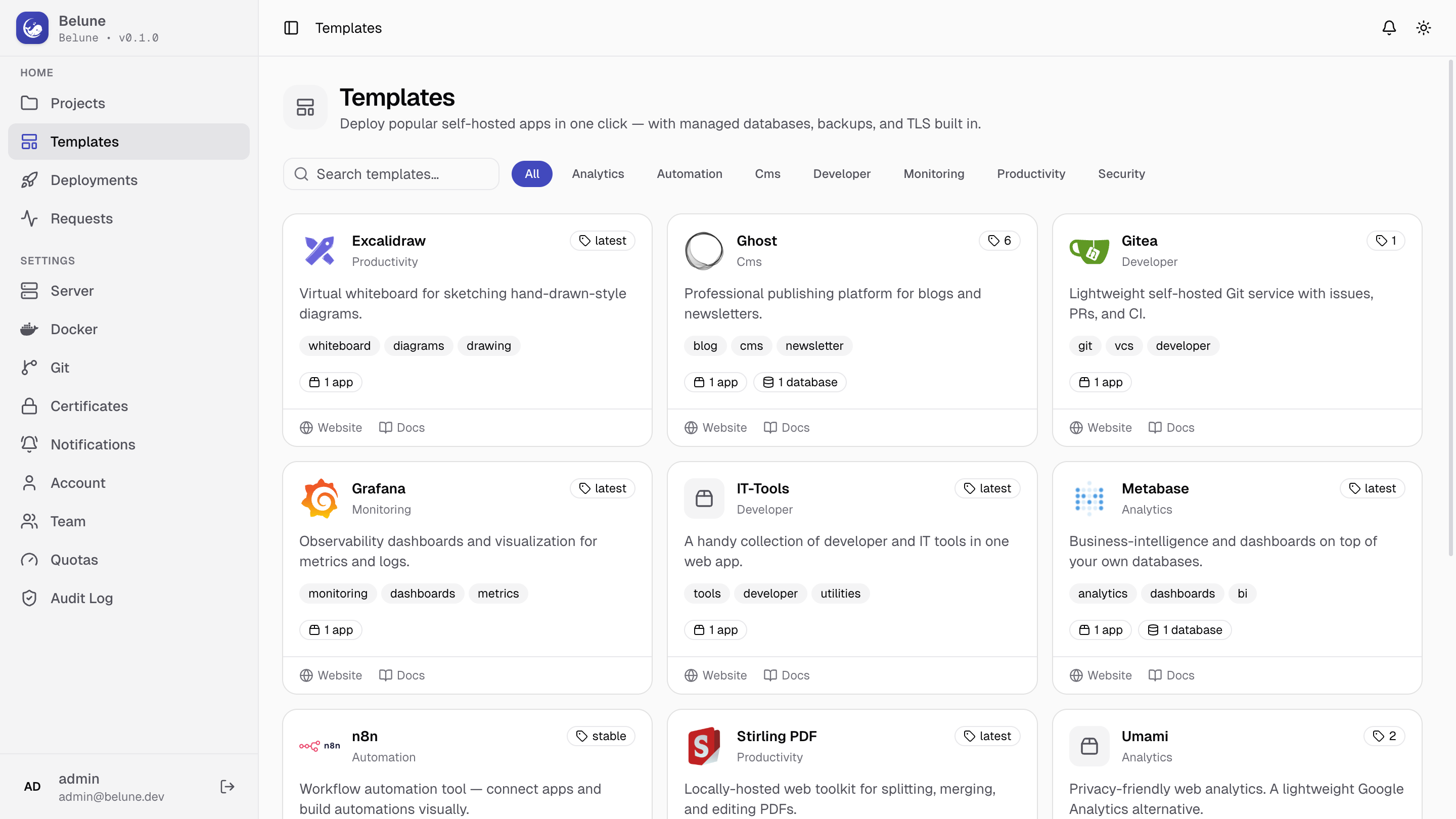1456x819 pixels.
Task: Click the folder icon next to Projects
Action: pos(29,103)
